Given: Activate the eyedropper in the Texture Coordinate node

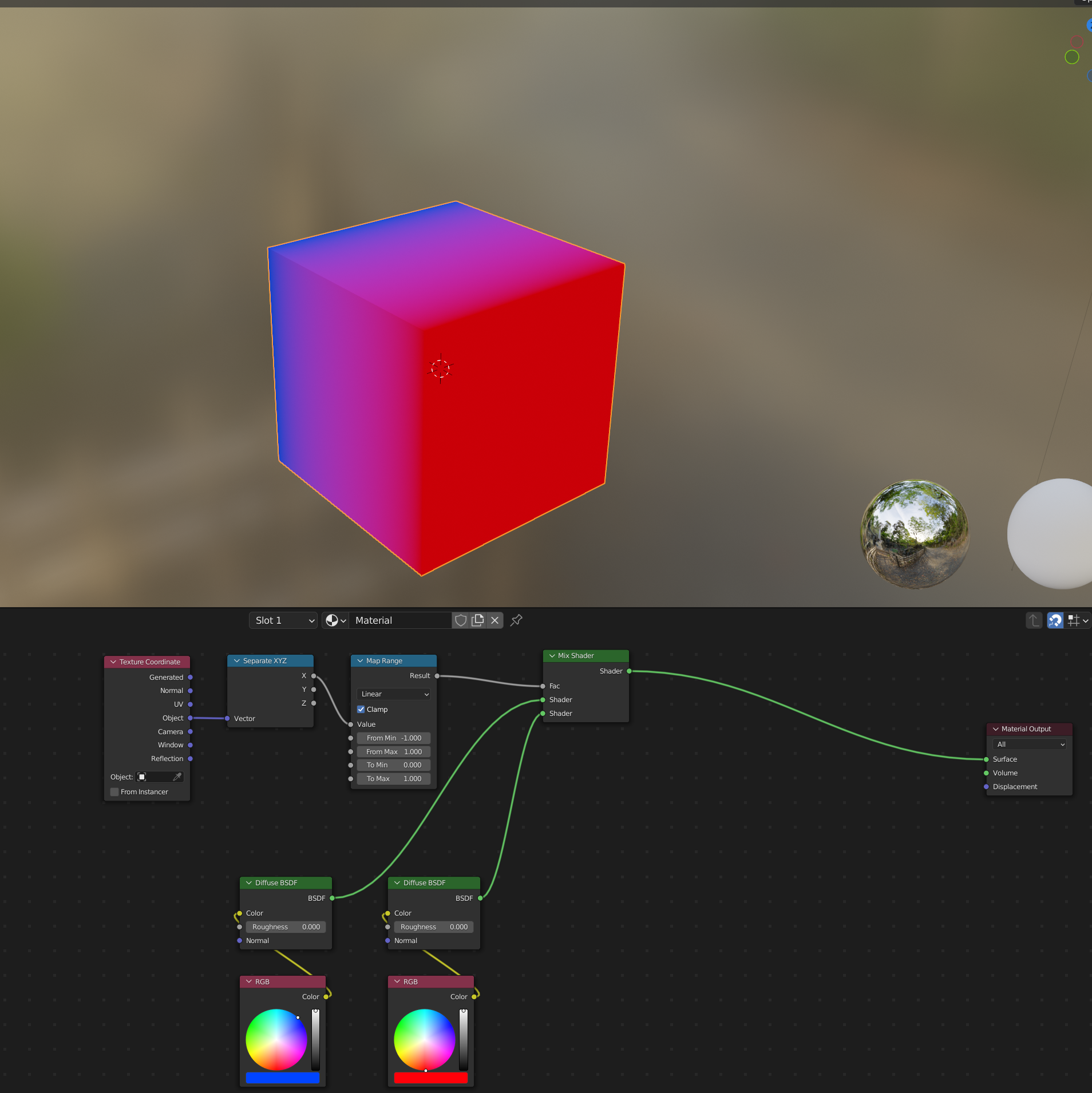Looking at the screenshot, I should [178, 777].
